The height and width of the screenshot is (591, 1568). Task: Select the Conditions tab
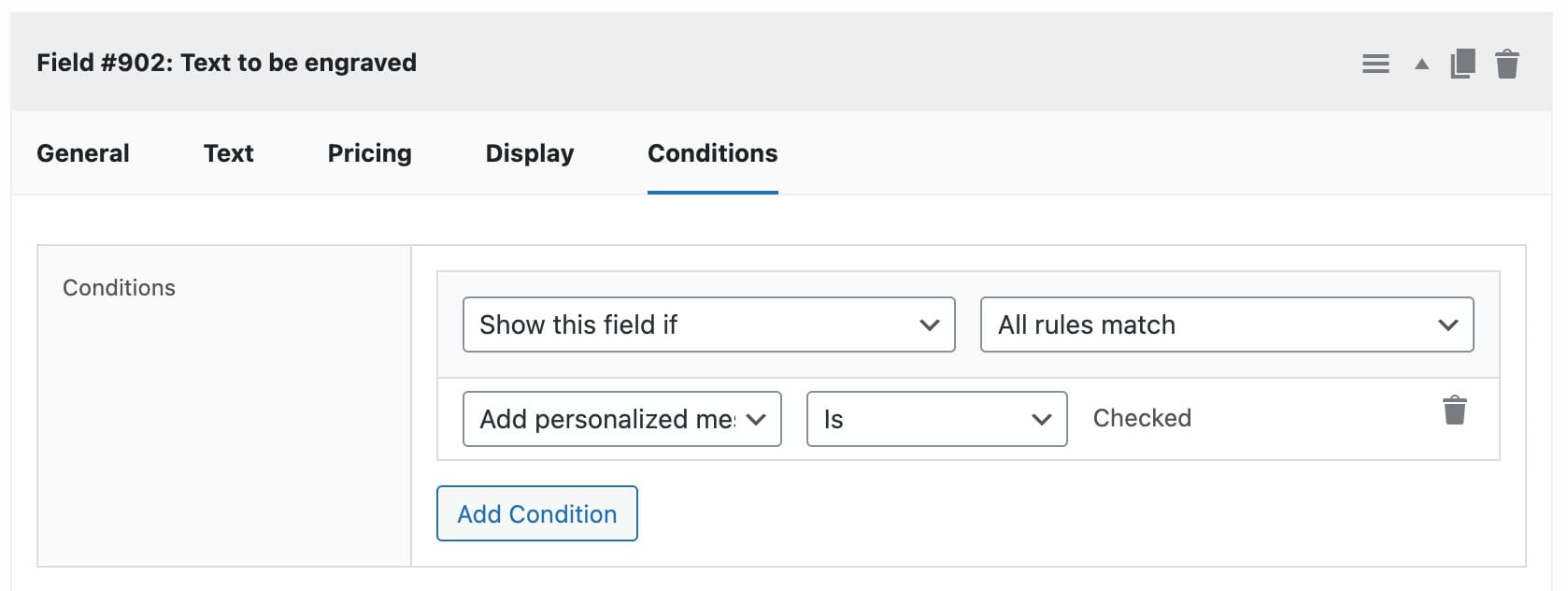click(712, 152)
